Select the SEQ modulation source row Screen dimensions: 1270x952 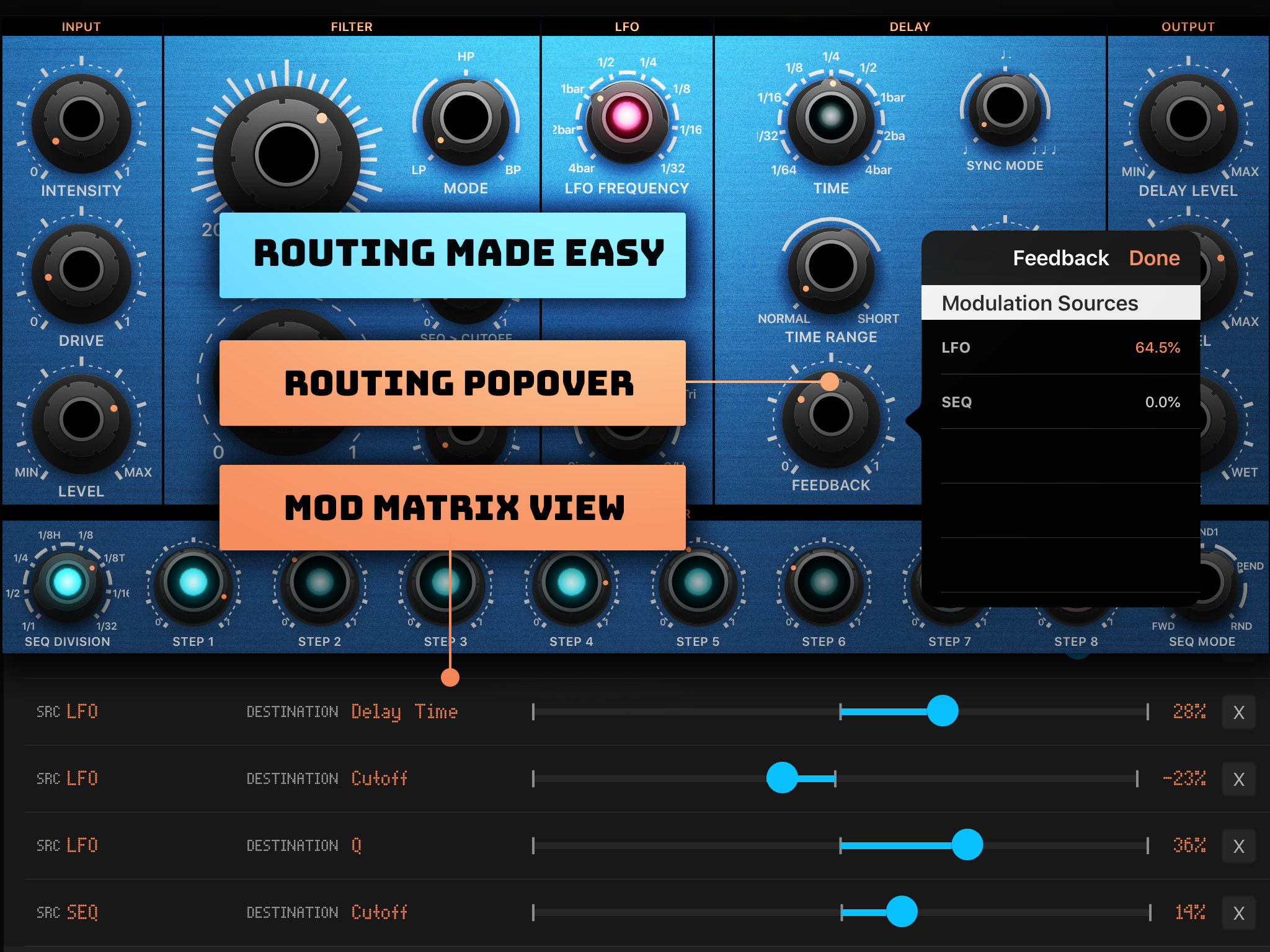[x=1060, y=402]
